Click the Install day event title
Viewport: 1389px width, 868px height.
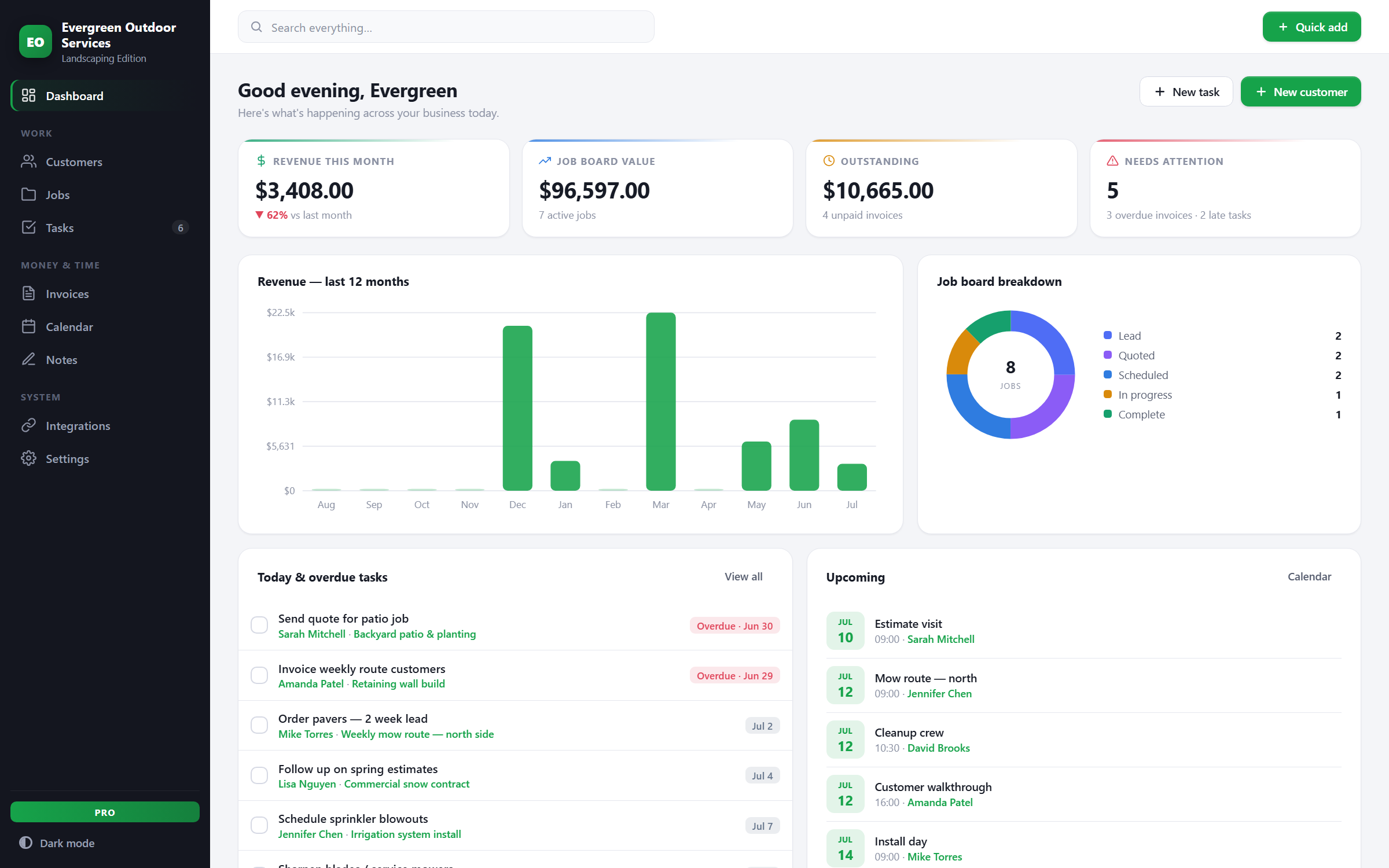click(901, 841)
